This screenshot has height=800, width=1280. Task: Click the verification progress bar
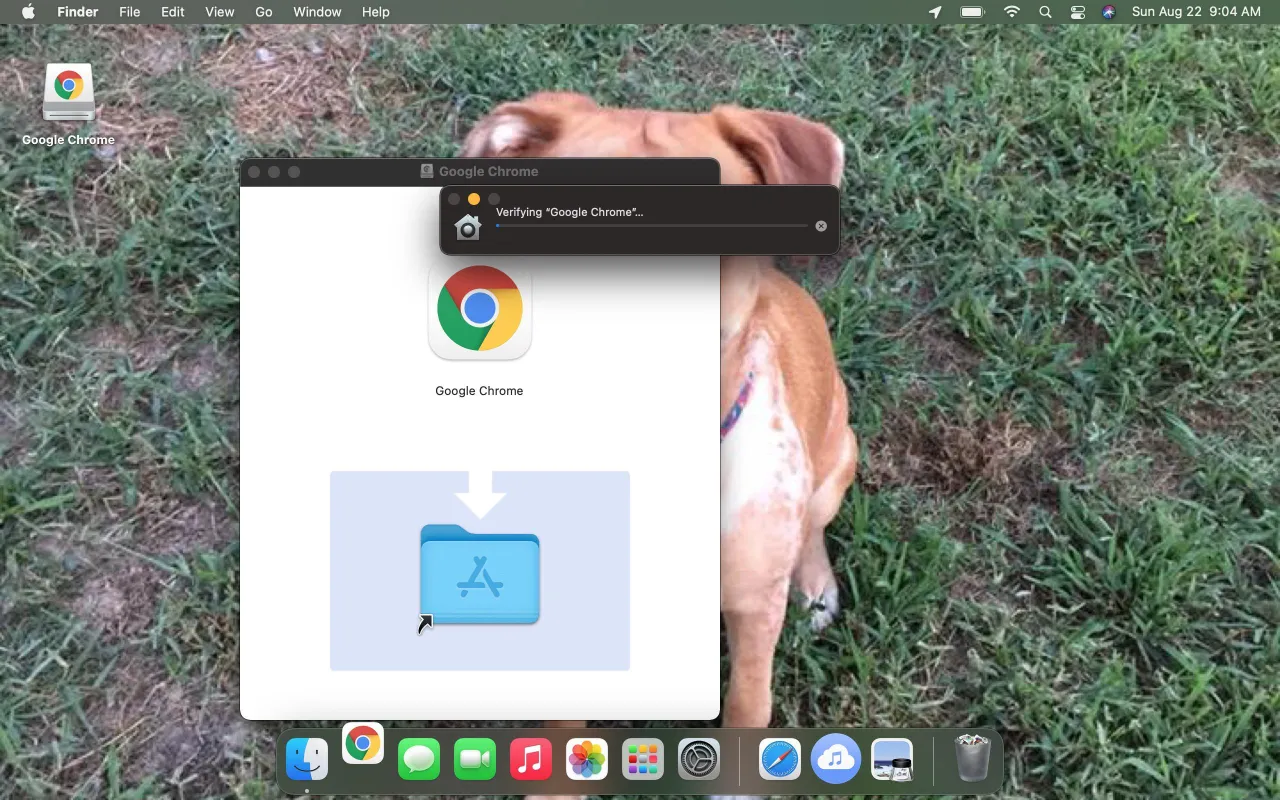click(x=651, y=225)
